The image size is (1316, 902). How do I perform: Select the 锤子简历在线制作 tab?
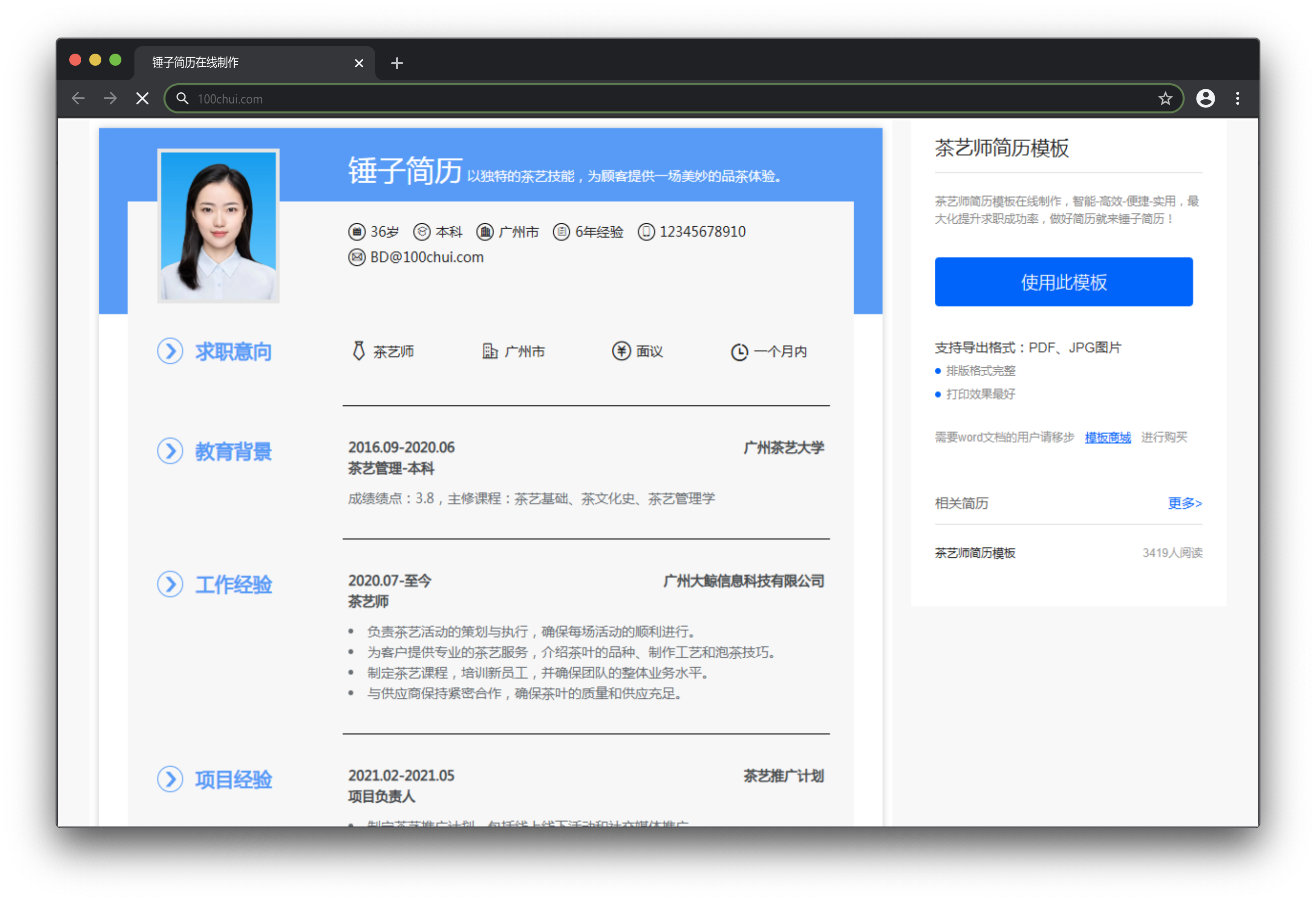pos(254,63)
